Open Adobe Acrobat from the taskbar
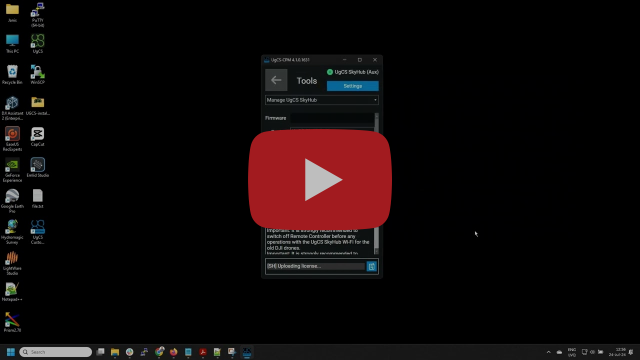640x360 pixels. tap(203, 352)
